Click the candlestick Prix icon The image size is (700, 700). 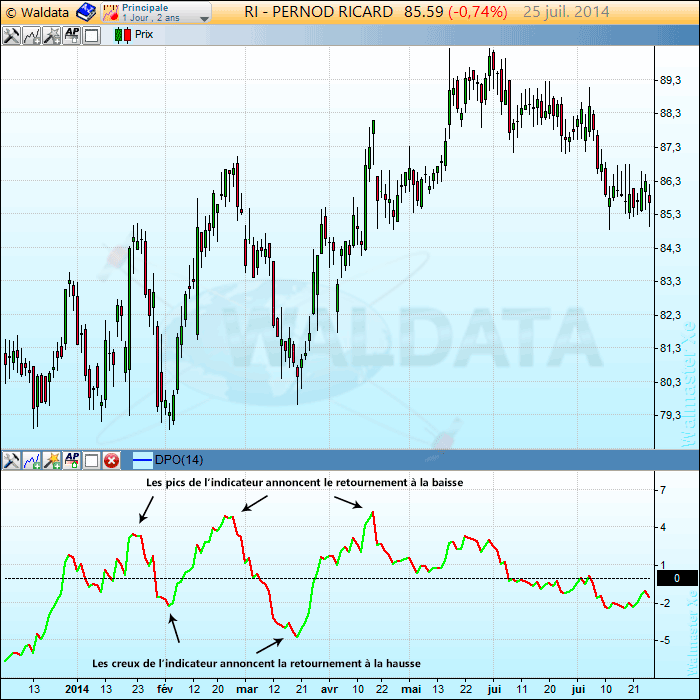(123, 35)
